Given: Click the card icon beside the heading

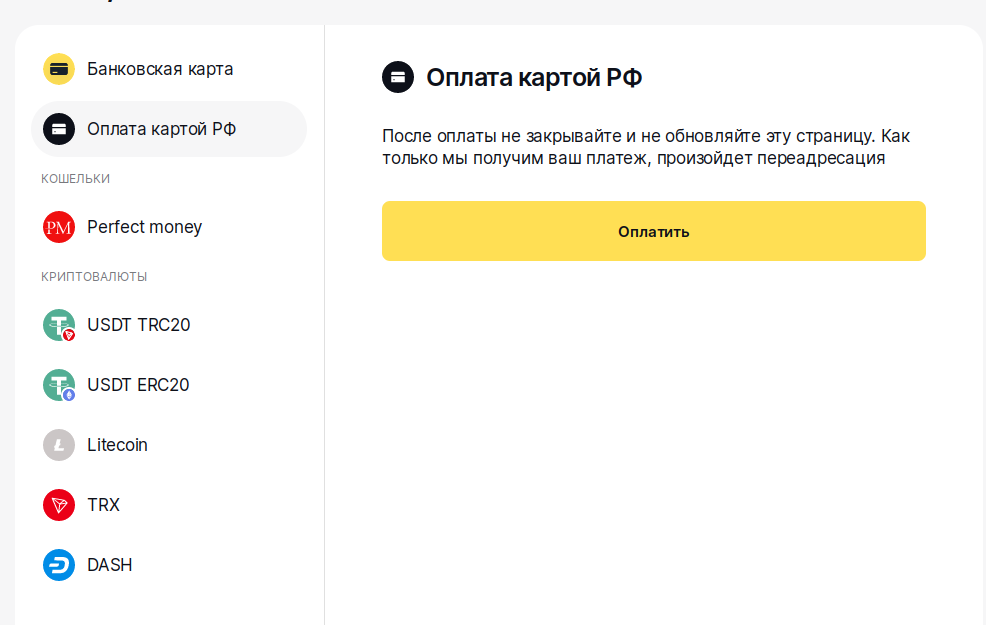Looking at the screenshot, I should click(398, 77).
